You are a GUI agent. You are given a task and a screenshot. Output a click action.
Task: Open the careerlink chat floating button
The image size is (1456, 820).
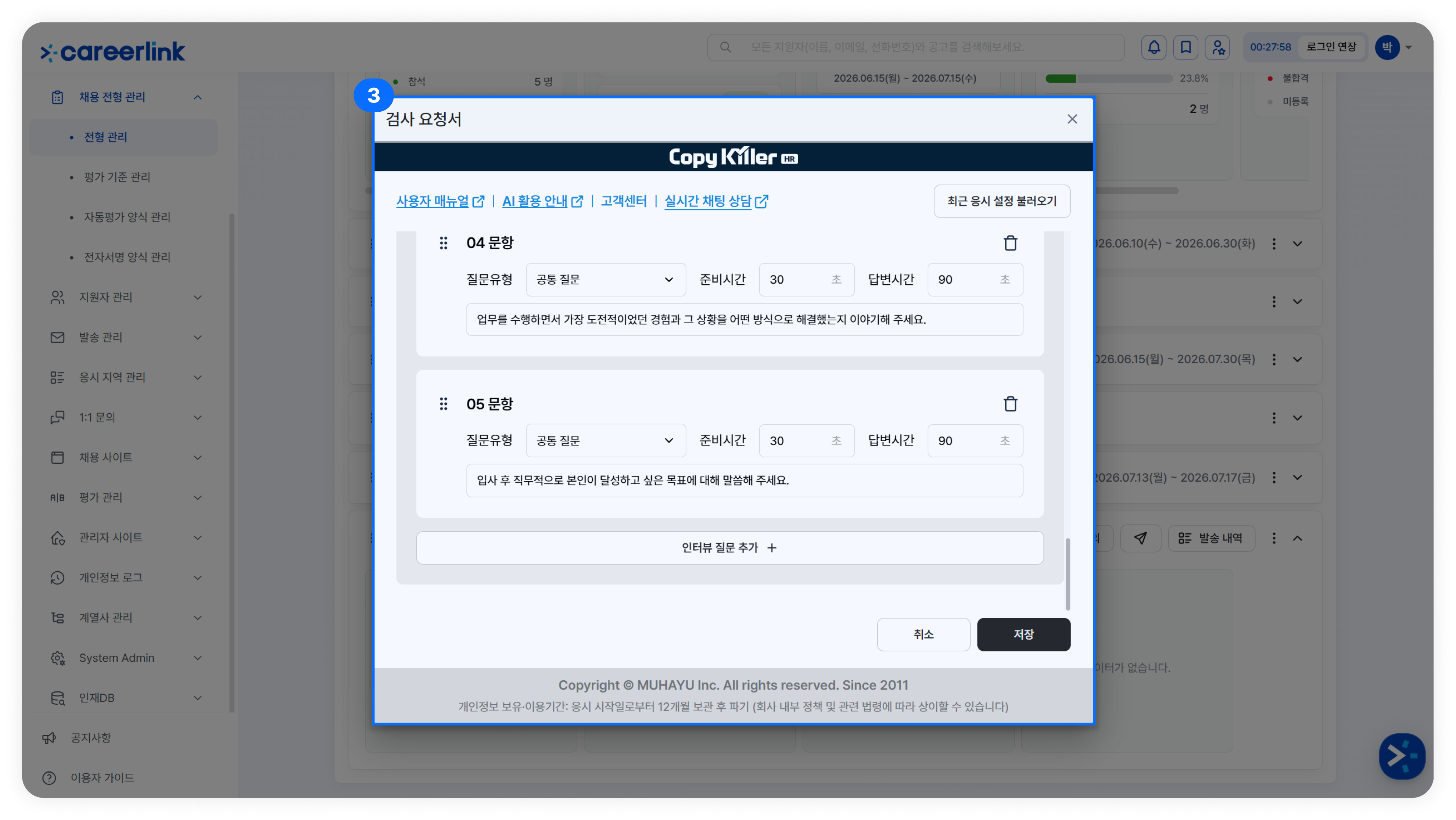[x=1402, y=756]
